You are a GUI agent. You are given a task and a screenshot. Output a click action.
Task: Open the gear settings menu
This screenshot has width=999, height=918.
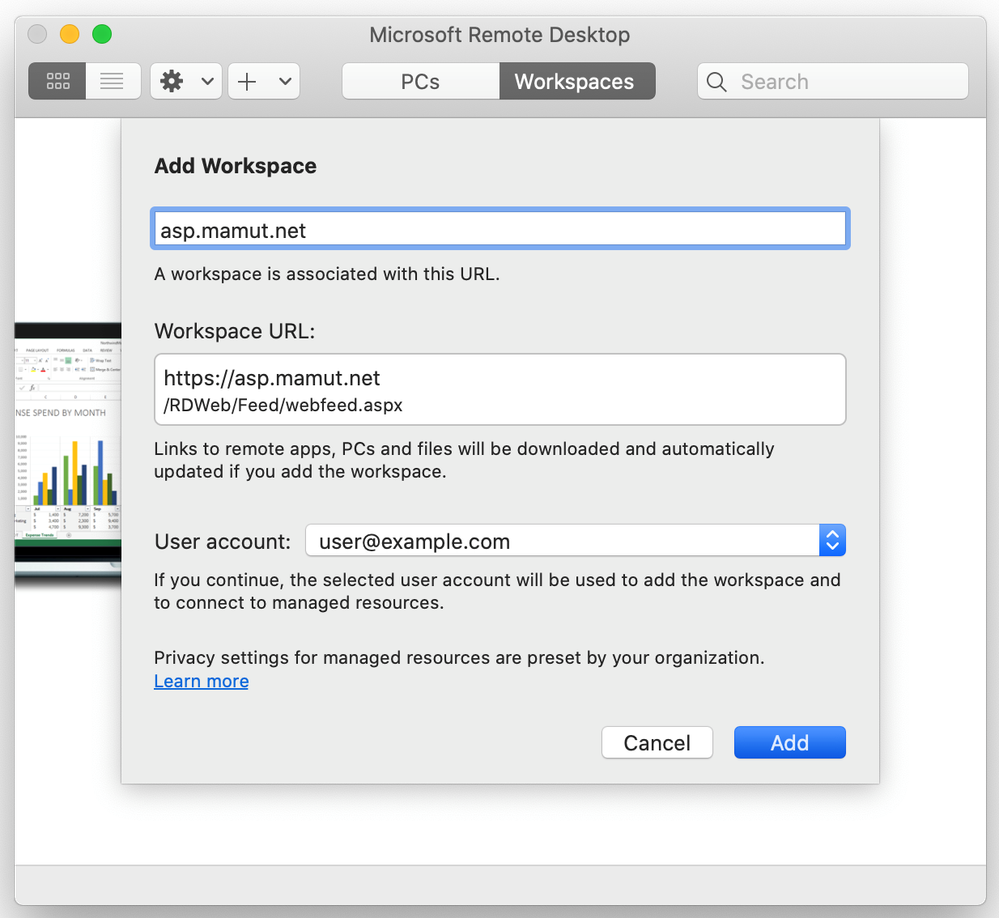point(172,81)
